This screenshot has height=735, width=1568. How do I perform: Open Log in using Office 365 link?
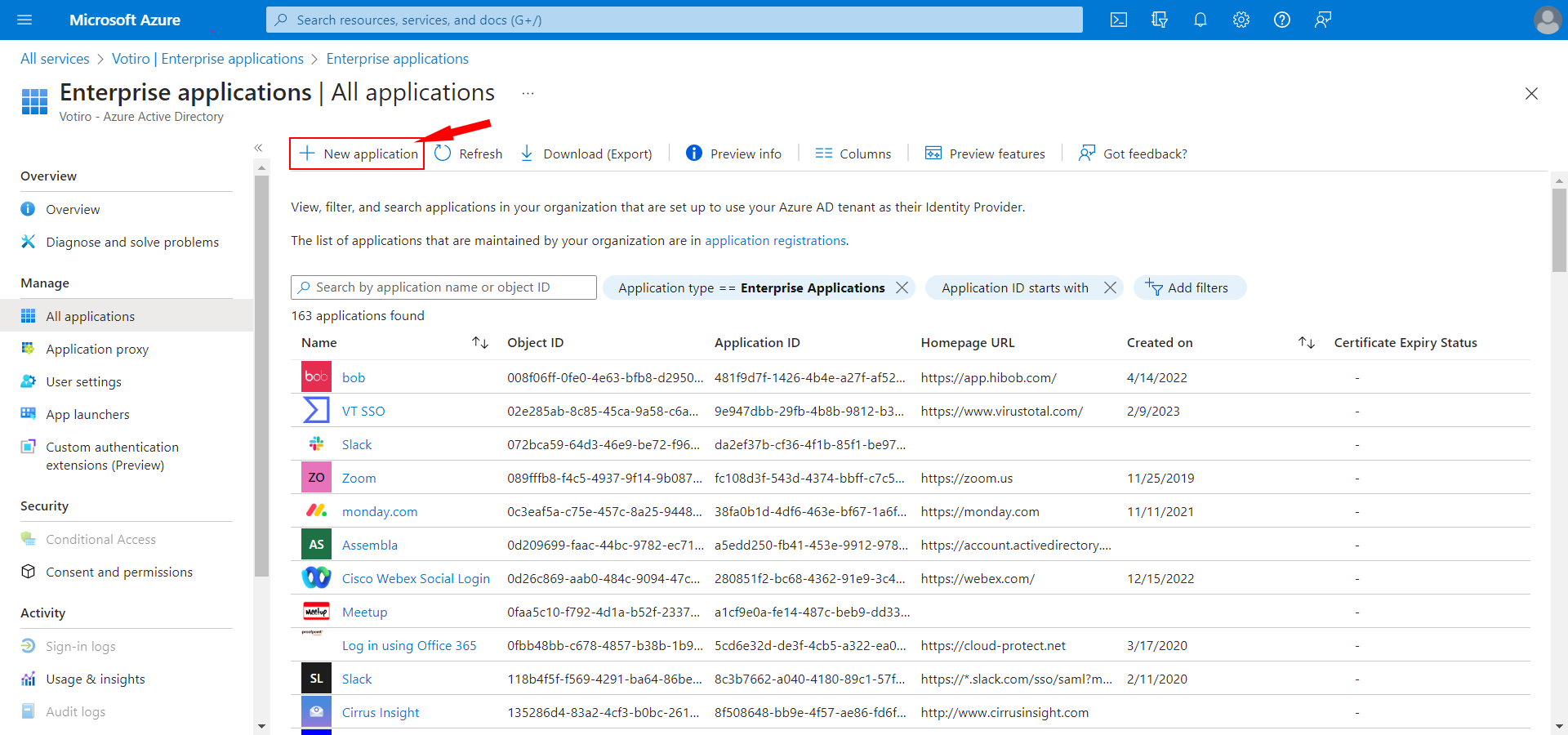click(x=409, y=645)
